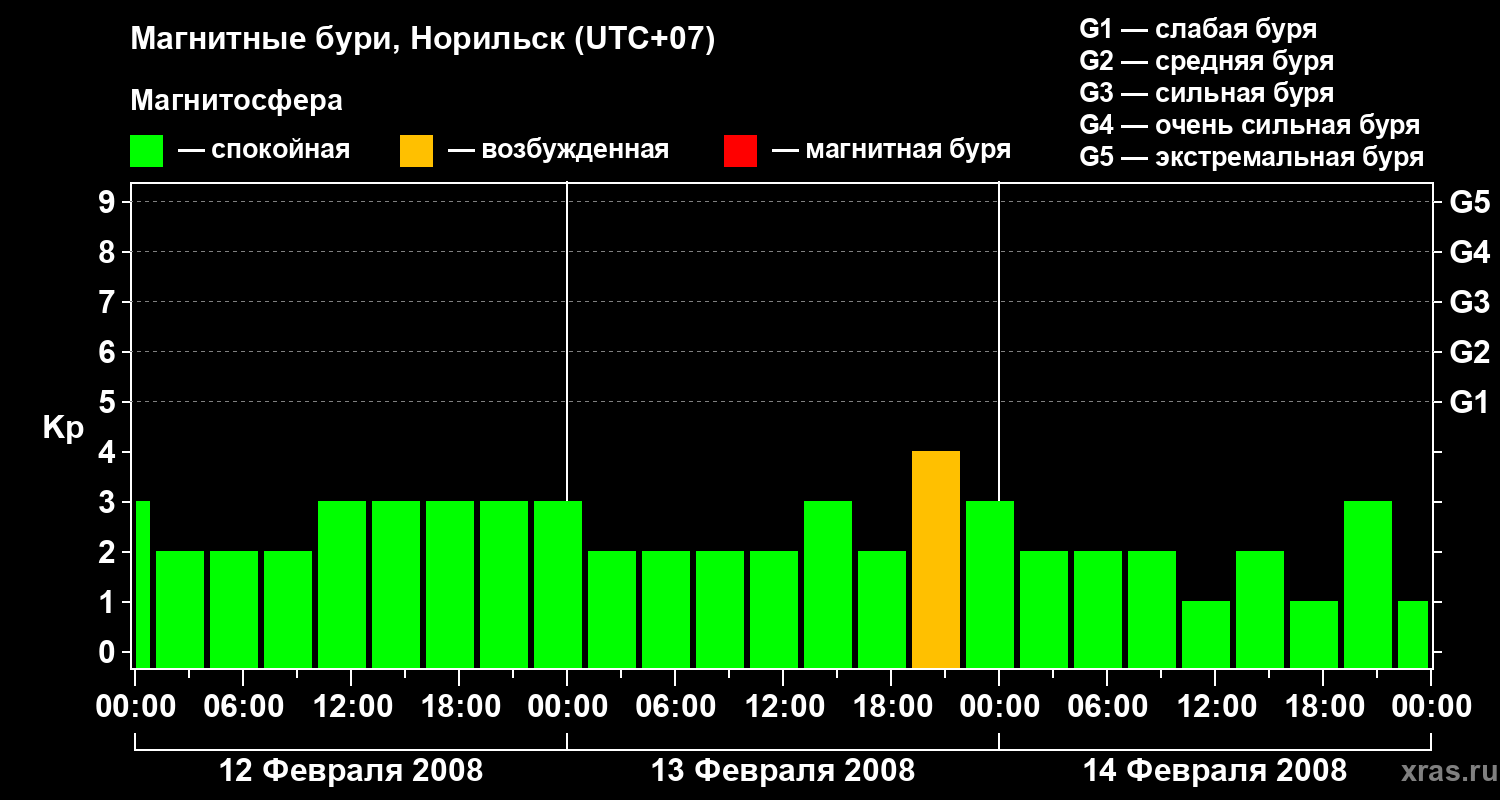The width and height of the screenshot is (1500, 800).
Task: Click the '18:00' time label under 14 February
Action: [1323, 707]
